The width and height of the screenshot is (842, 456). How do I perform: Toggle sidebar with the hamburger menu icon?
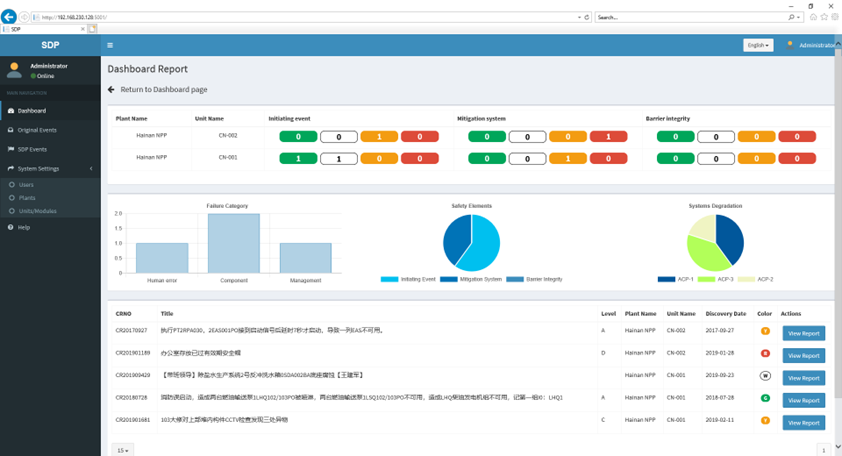(x=110, y=45)
